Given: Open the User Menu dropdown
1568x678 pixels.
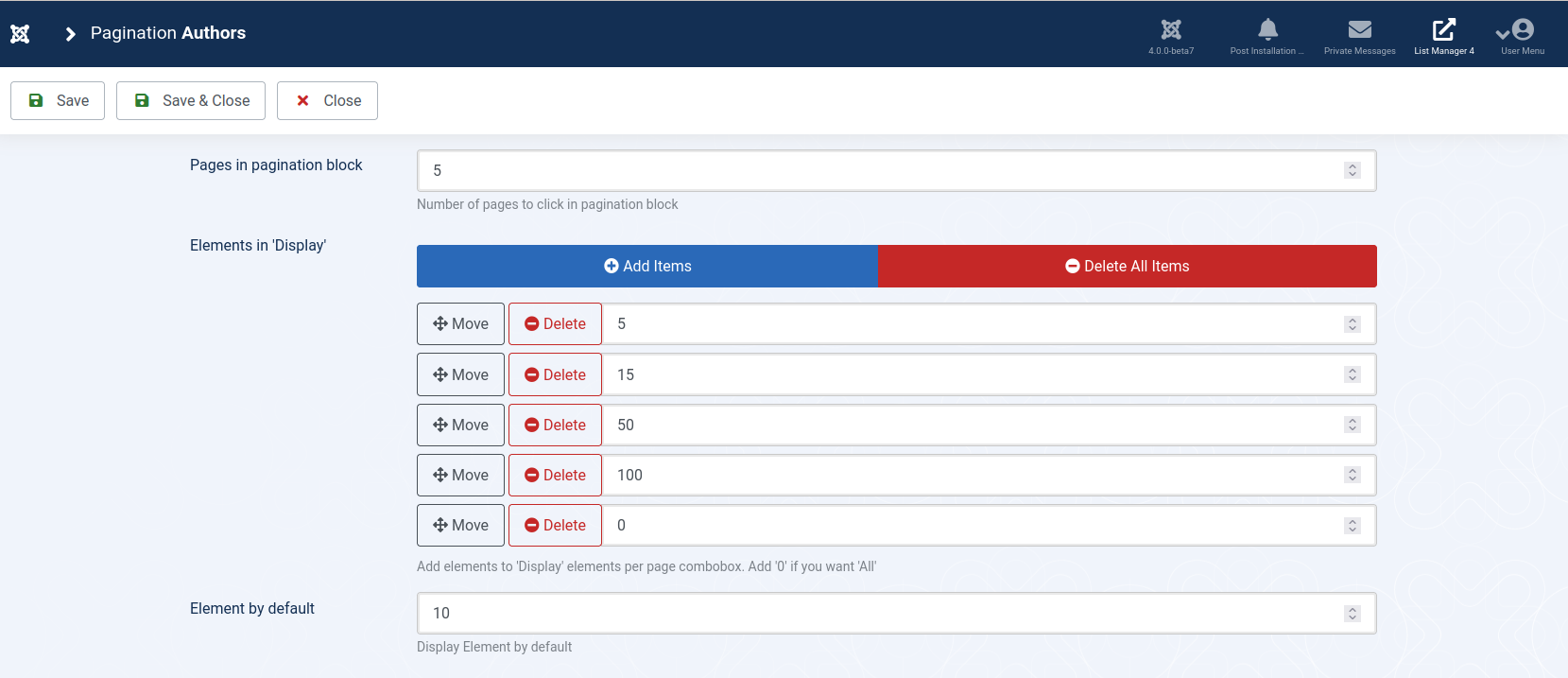Looking at the screenshot, I should coord(1522,37).
